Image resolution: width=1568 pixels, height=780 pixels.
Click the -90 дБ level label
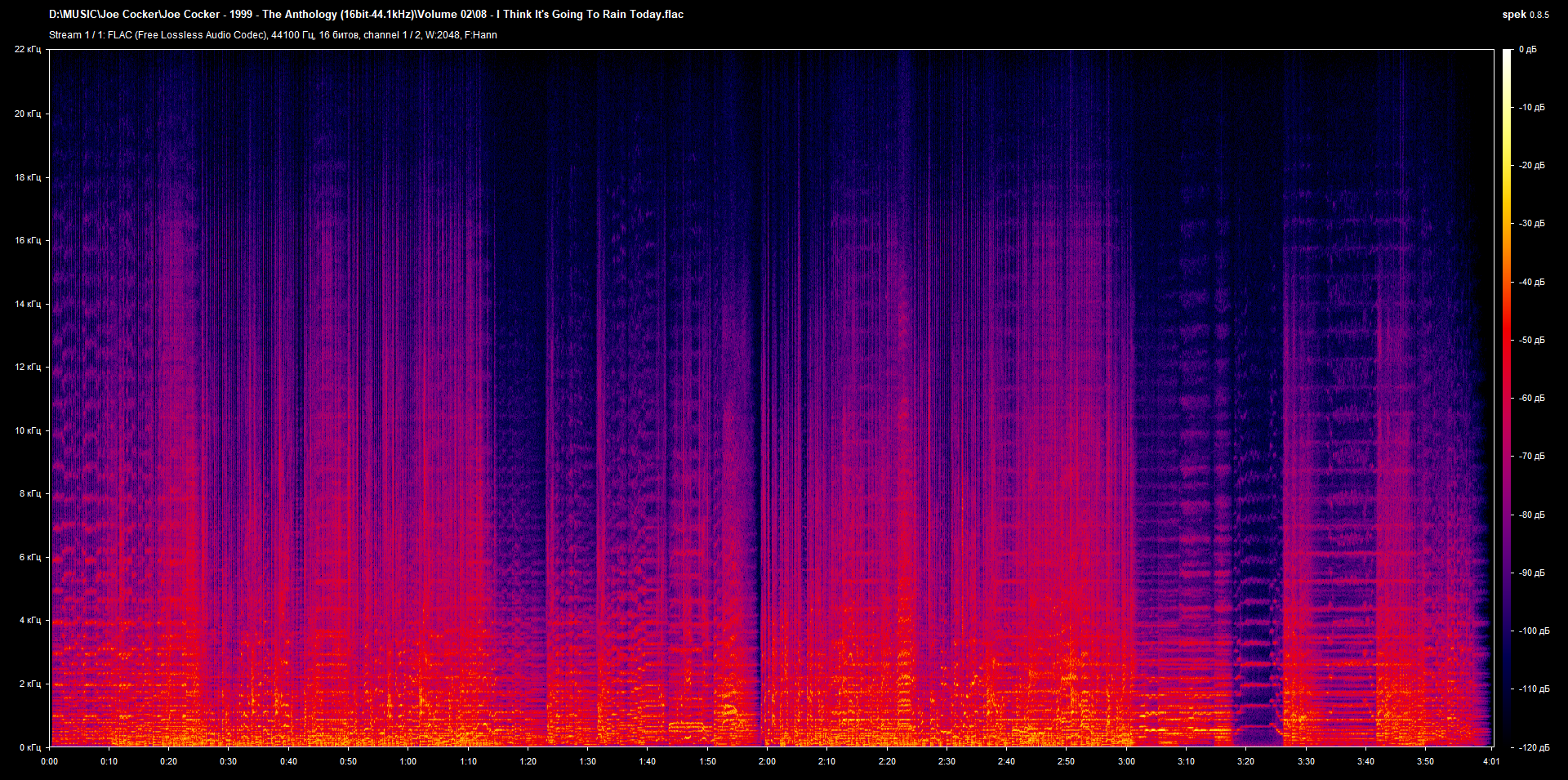(1530, 573)
